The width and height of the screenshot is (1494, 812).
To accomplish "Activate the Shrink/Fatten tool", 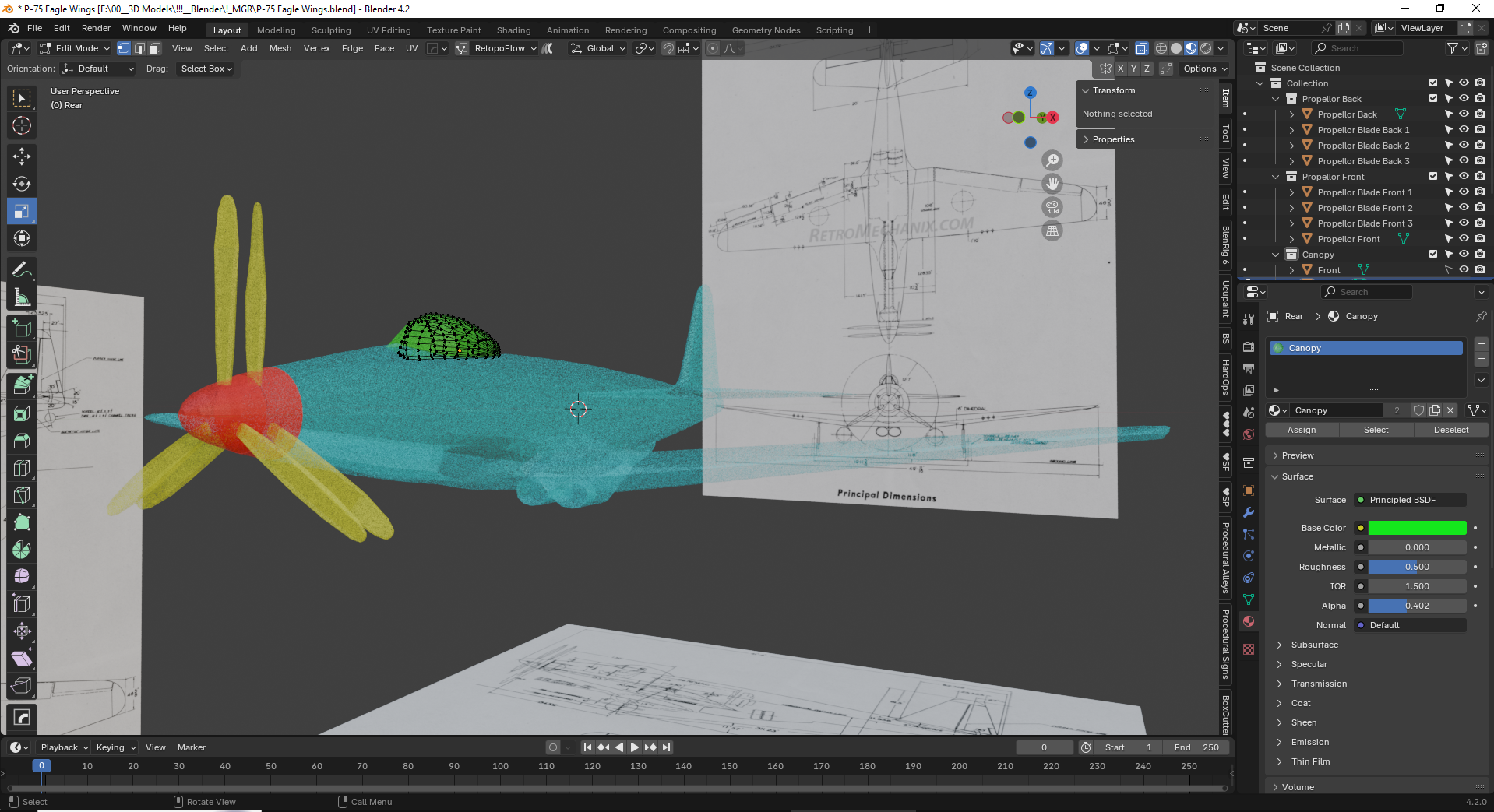I will [x=22, y=631].
